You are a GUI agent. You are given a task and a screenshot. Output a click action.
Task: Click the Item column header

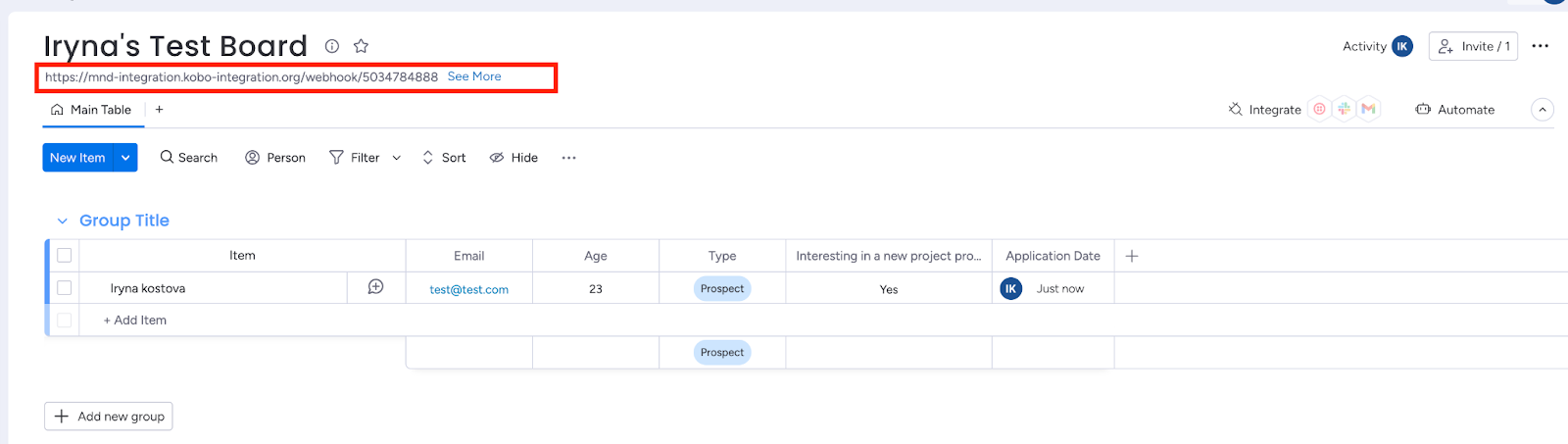pyautogui.click(x=242, y=256)
